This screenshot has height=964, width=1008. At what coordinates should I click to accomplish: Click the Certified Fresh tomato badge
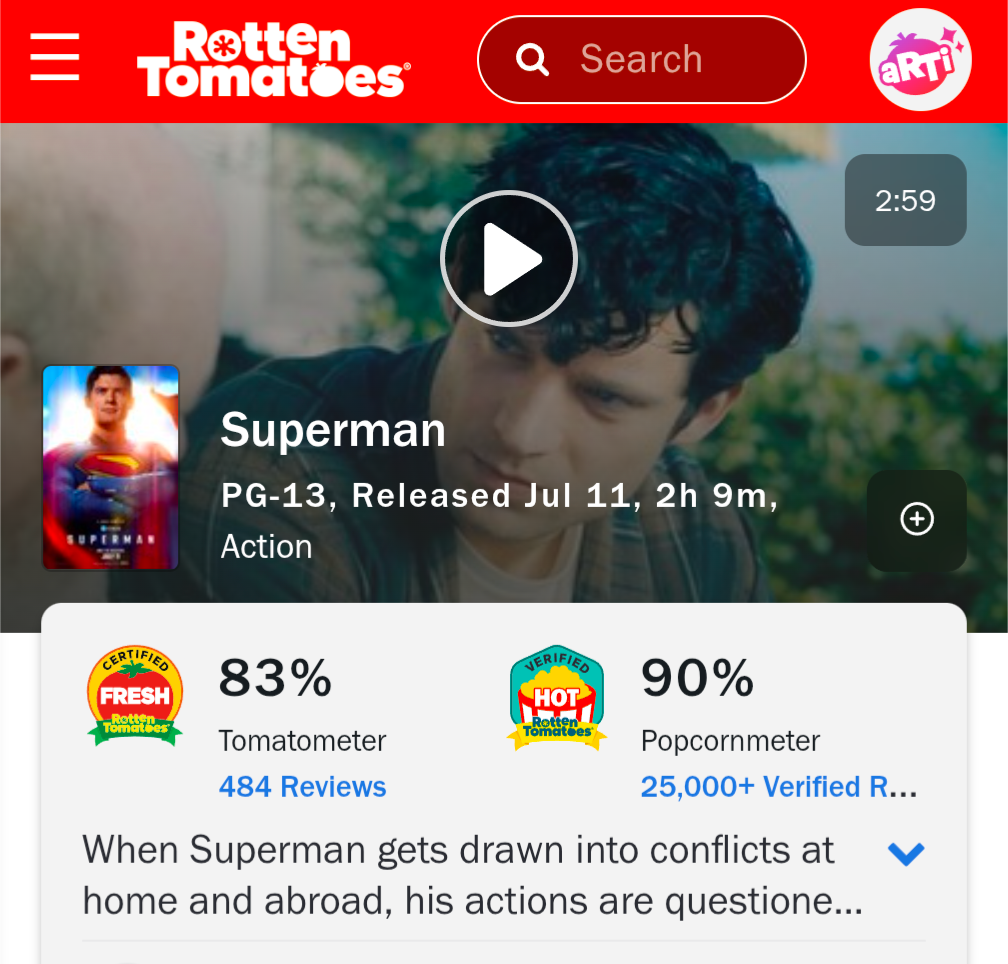pos(135,696)
